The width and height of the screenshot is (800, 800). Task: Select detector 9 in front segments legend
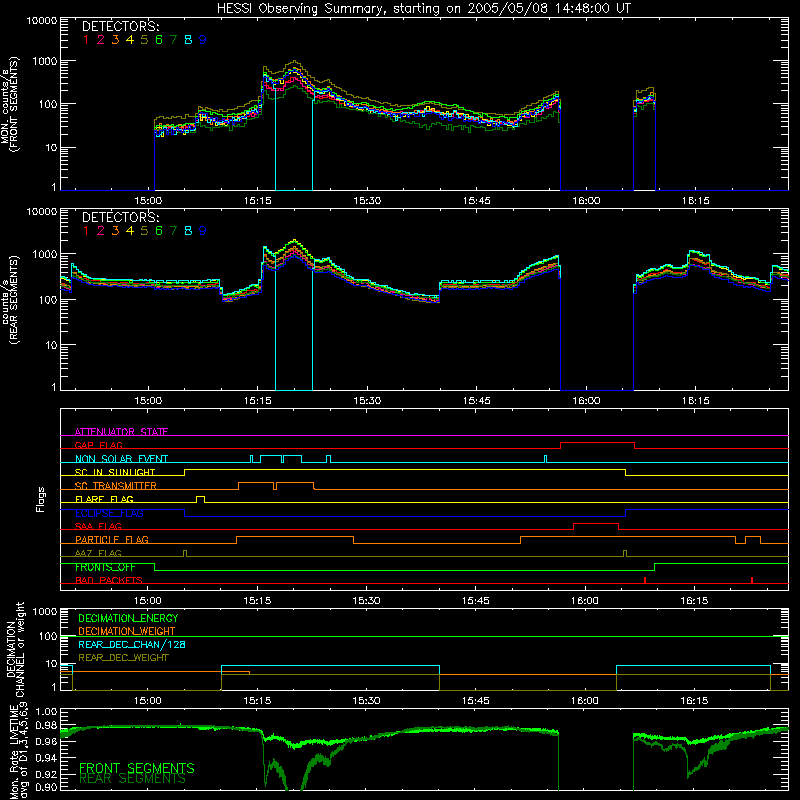coord(203,39)
